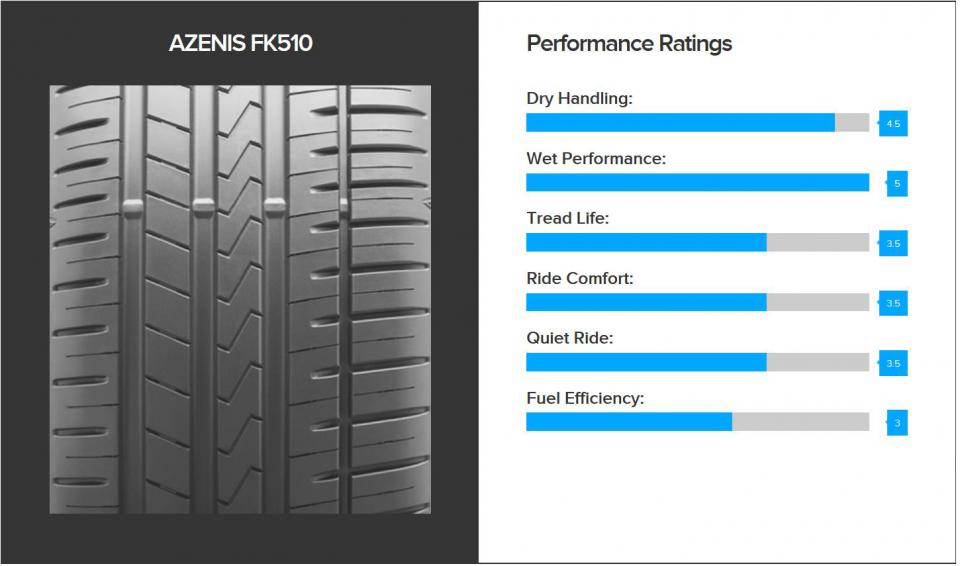This screenshot has width=960, height=566.
Task: Click the Performance Ratings heading
Action: [629, 43]
